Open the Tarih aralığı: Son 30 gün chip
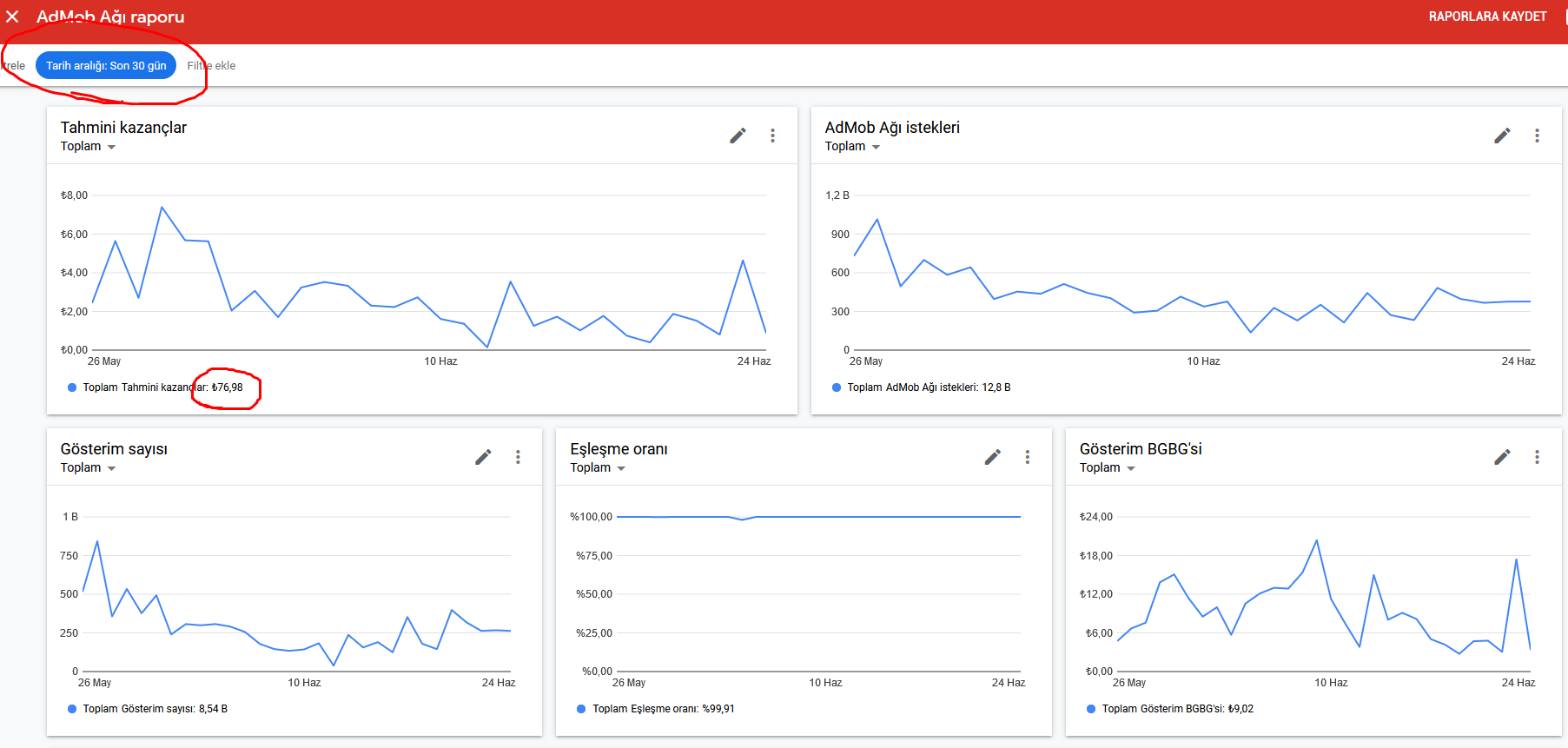Viewport: 1568px width, 748px height. point(106,65)
